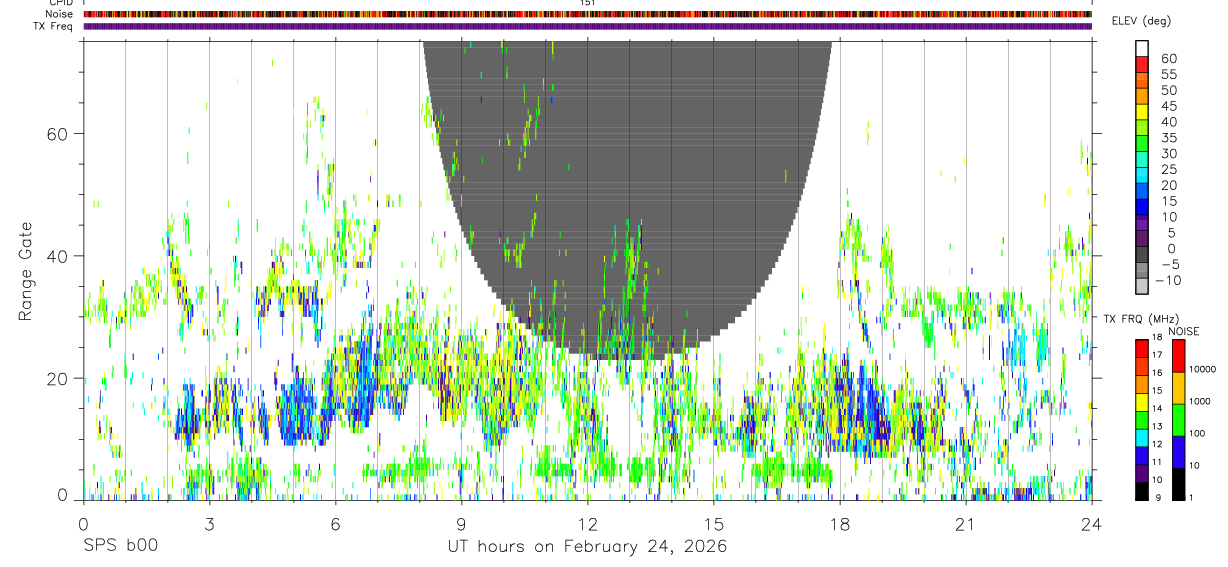Click the multicolored Noise strip above the plot
This screenshot has height=567, width=1228.
pyautogui.click(x=587, y=14)
